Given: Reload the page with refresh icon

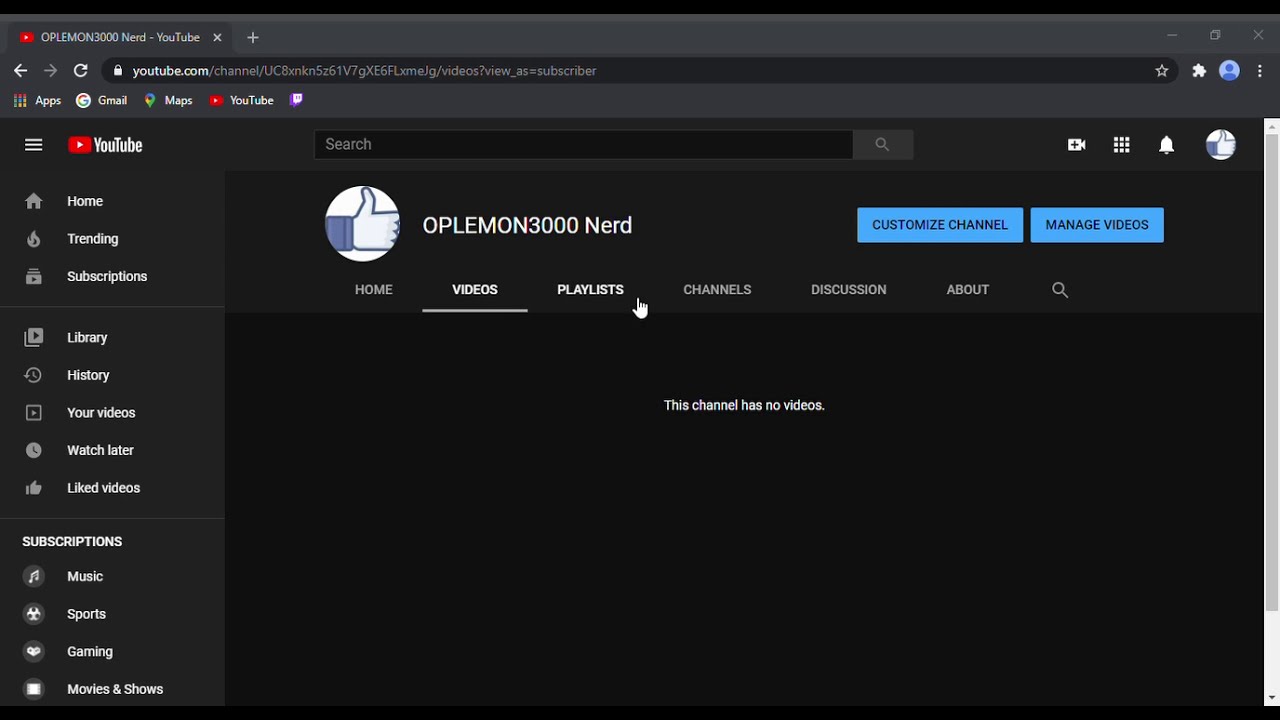Looking at the screenshot, I should click(x=81, y=71).
